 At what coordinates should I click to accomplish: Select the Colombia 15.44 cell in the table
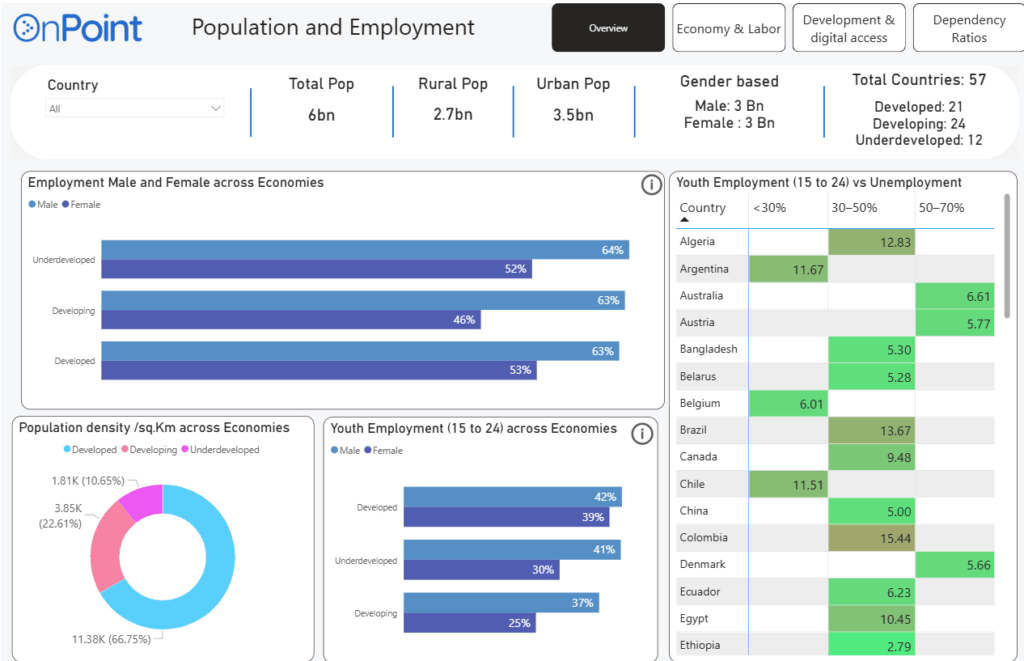tap(871, 538)
